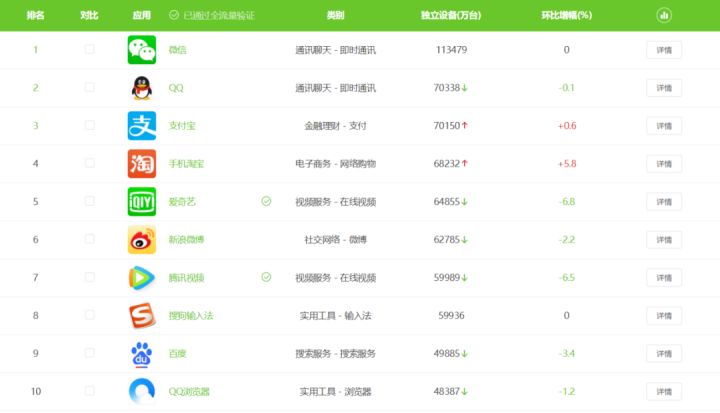The height and width of the screenshot is (413, 720).
Task: Click the growth value +5.8
Action: point(567,164)
